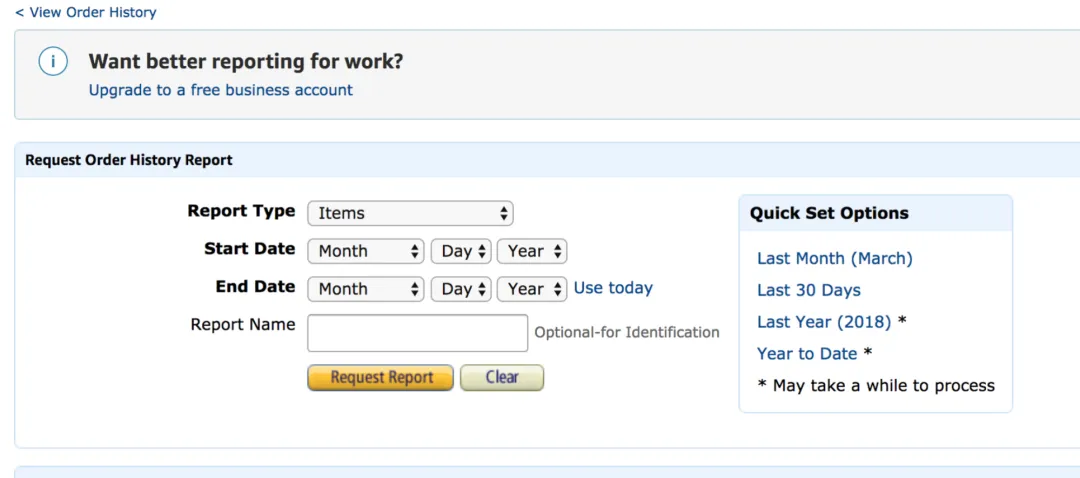Go back to View Order History
This screenshot has width=1080, height=478.
[86, 12]
